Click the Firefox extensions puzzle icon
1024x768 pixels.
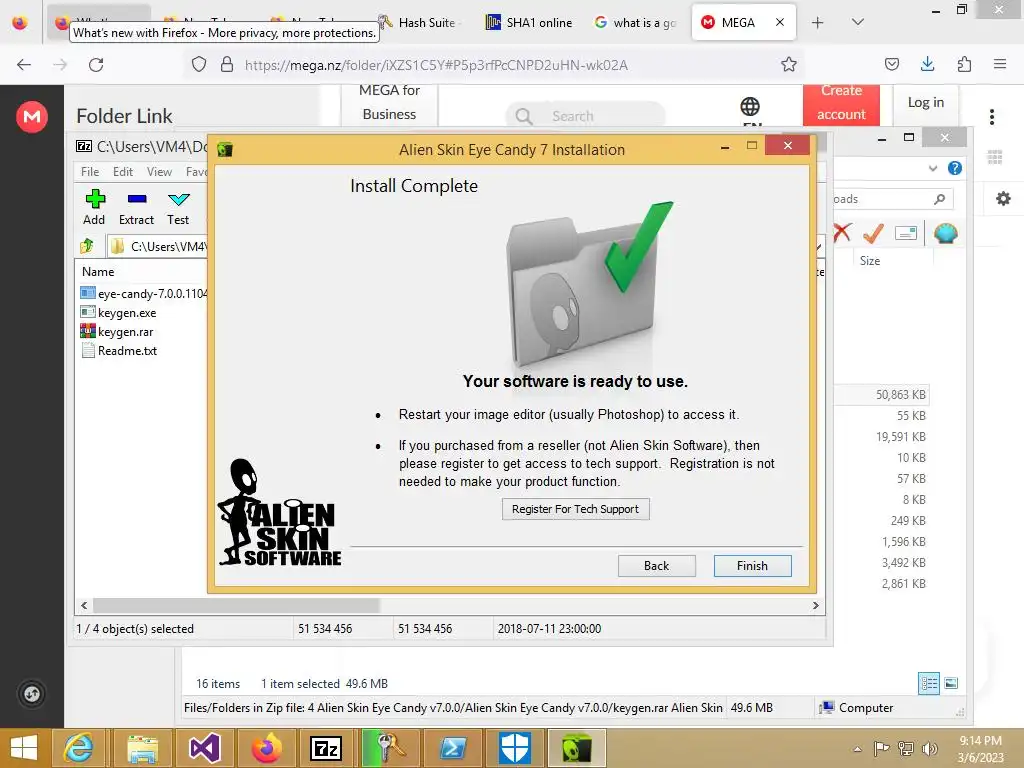point(964,65)
